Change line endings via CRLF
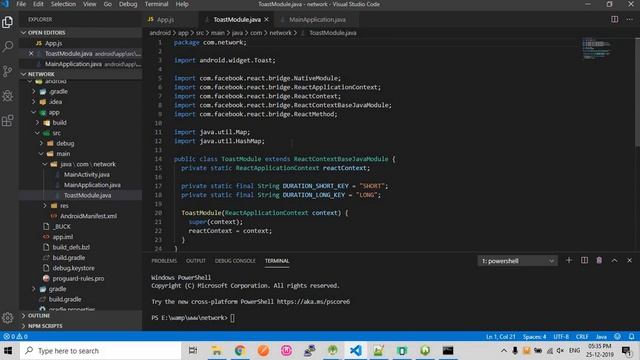 tap(582, 337)
